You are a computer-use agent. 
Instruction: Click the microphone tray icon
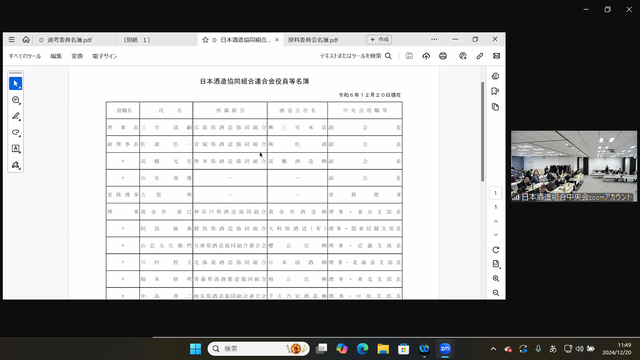pos(538,349)
